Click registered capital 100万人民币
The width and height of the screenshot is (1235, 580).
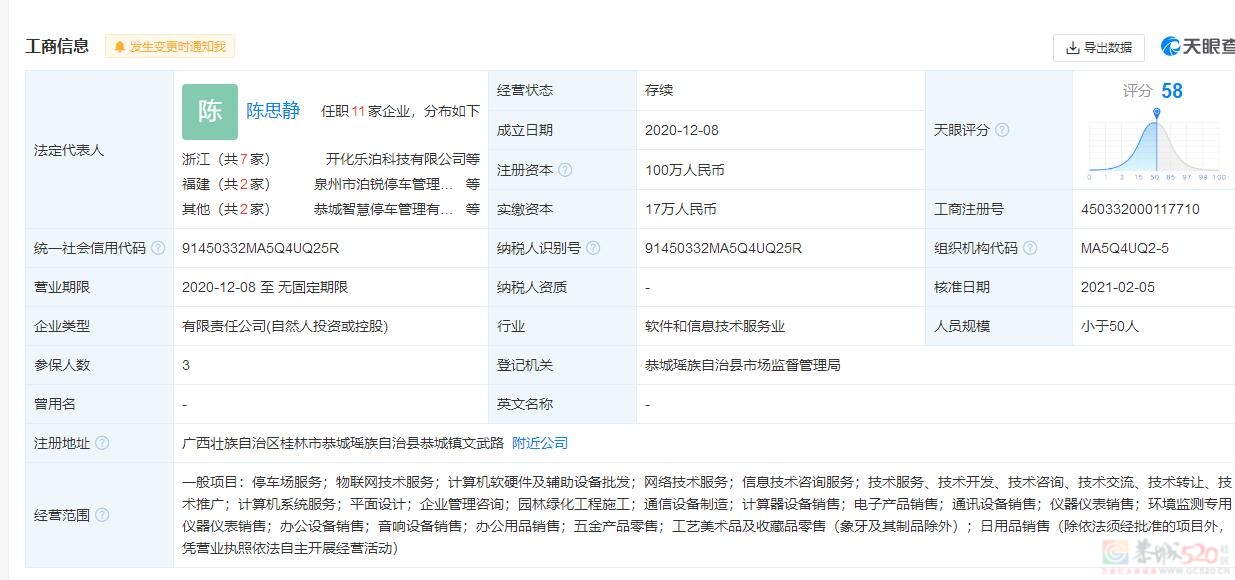click(x=685, y=170)
